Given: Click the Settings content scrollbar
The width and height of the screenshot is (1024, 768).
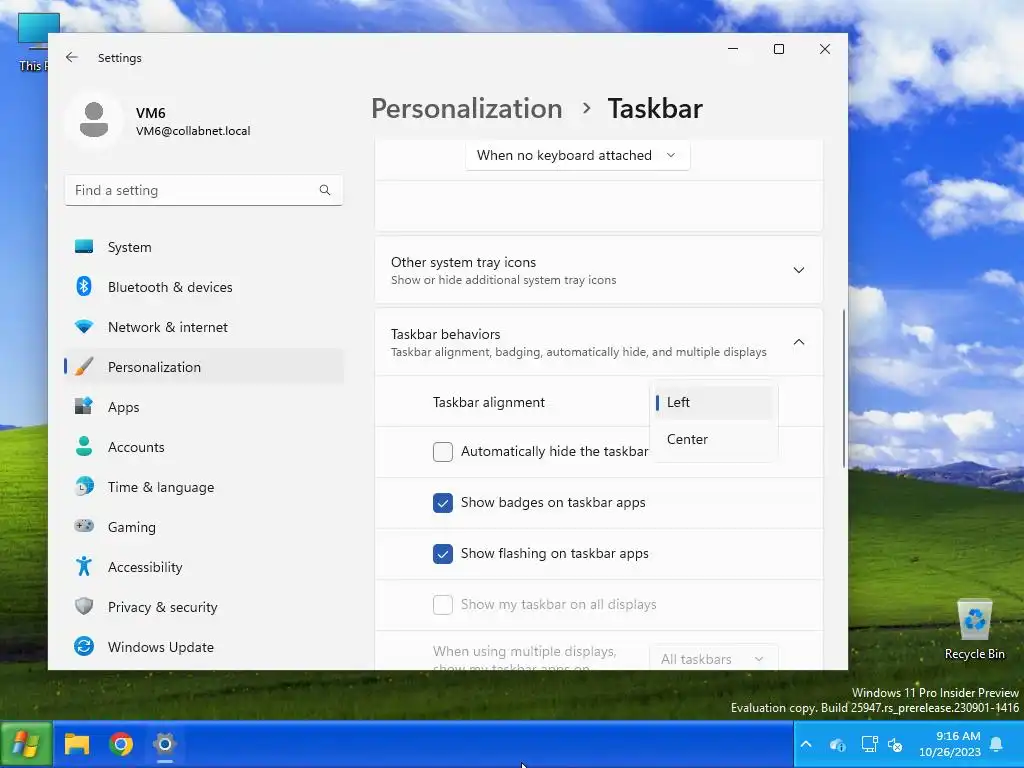Looking at the screenshot, I should coord(844,388).
